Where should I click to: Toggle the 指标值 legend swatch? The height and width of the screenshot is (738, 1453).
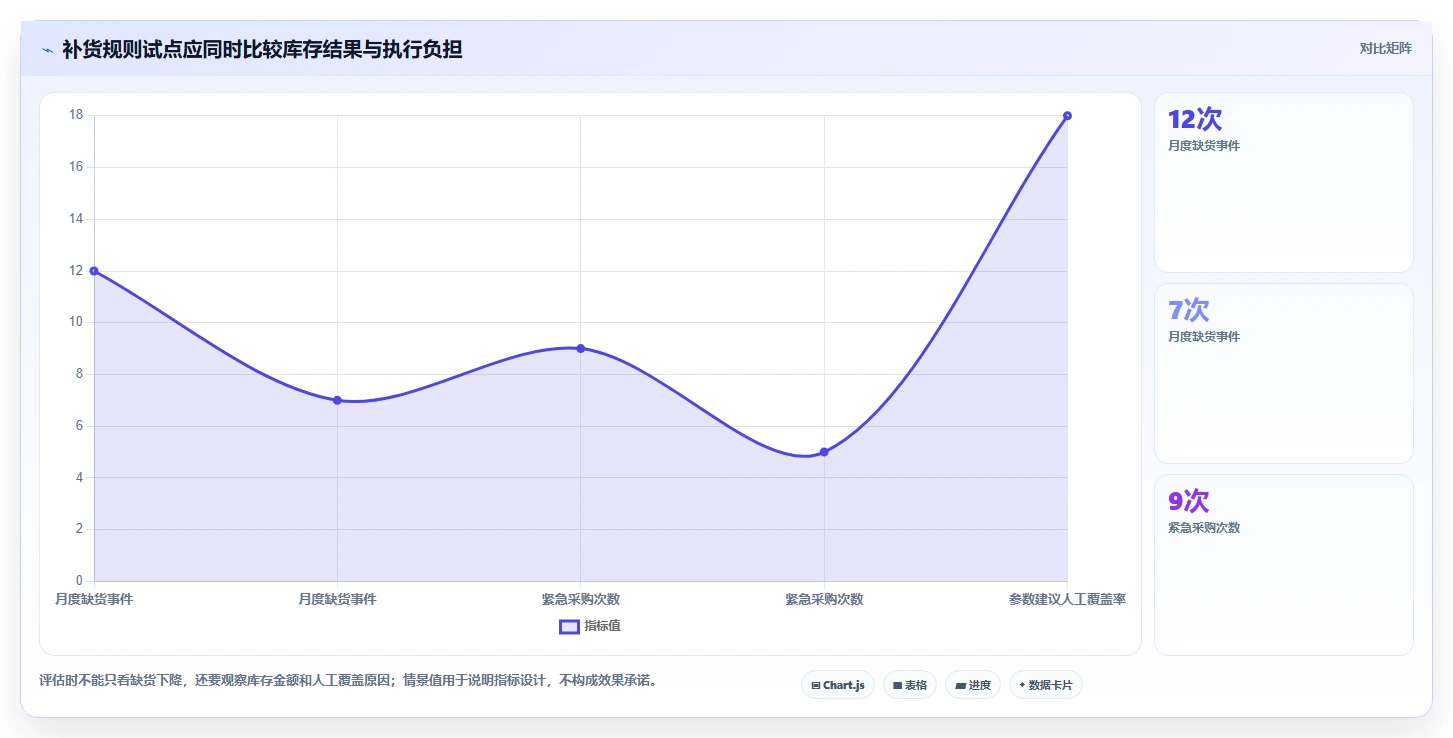(x=569, y=626)
